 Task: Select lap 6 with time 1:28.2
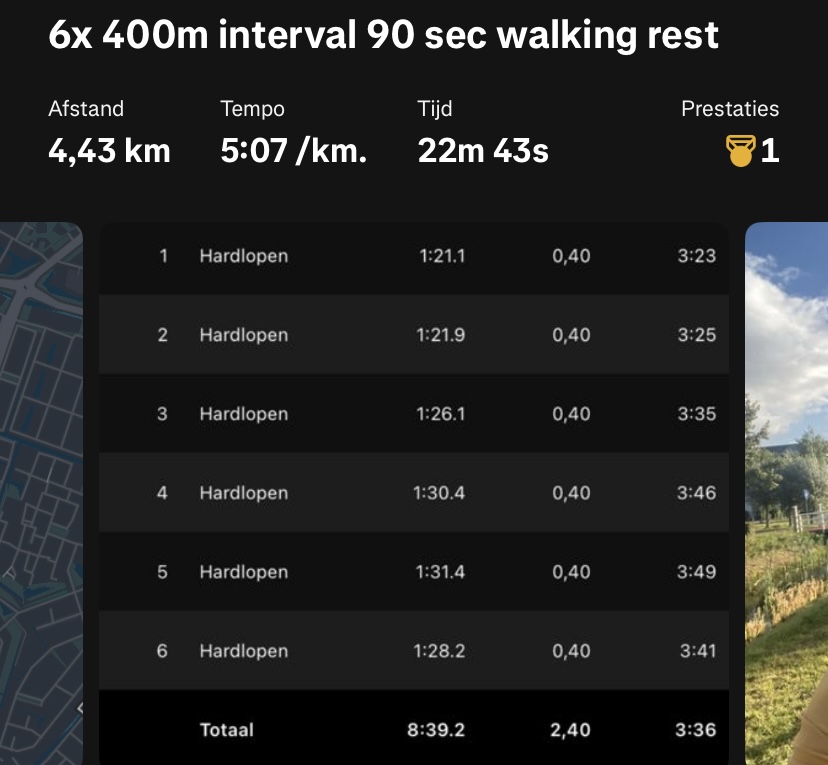(x=439, y=651)
